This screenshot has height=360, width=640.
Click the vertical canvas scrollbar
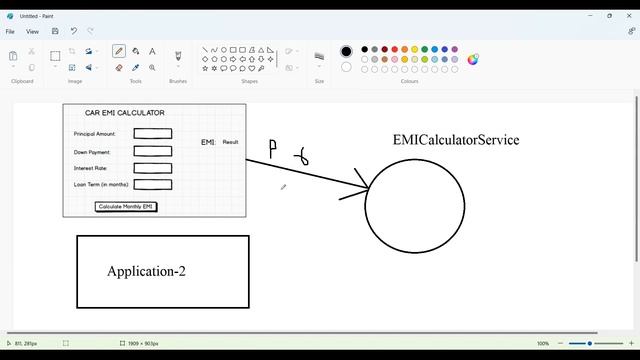pyautogui.click(x=636, y=179)
